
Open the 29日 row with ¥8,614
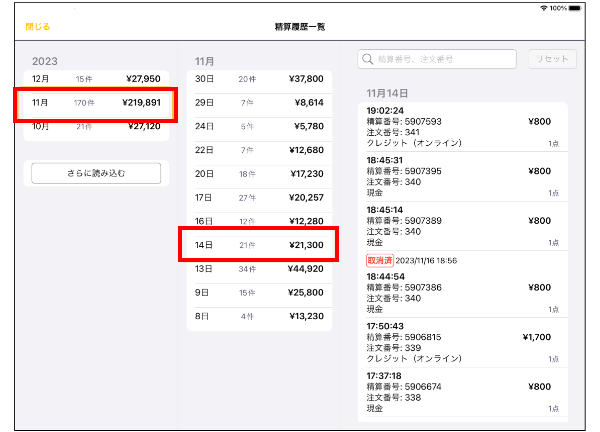point(259,102)
